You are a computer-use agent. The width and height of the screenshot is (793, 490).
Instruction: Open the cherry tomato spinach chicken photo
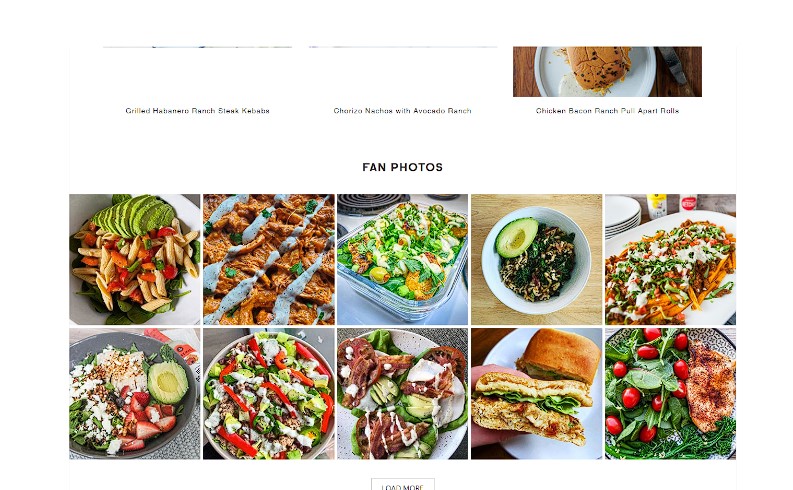click(671, 393)
